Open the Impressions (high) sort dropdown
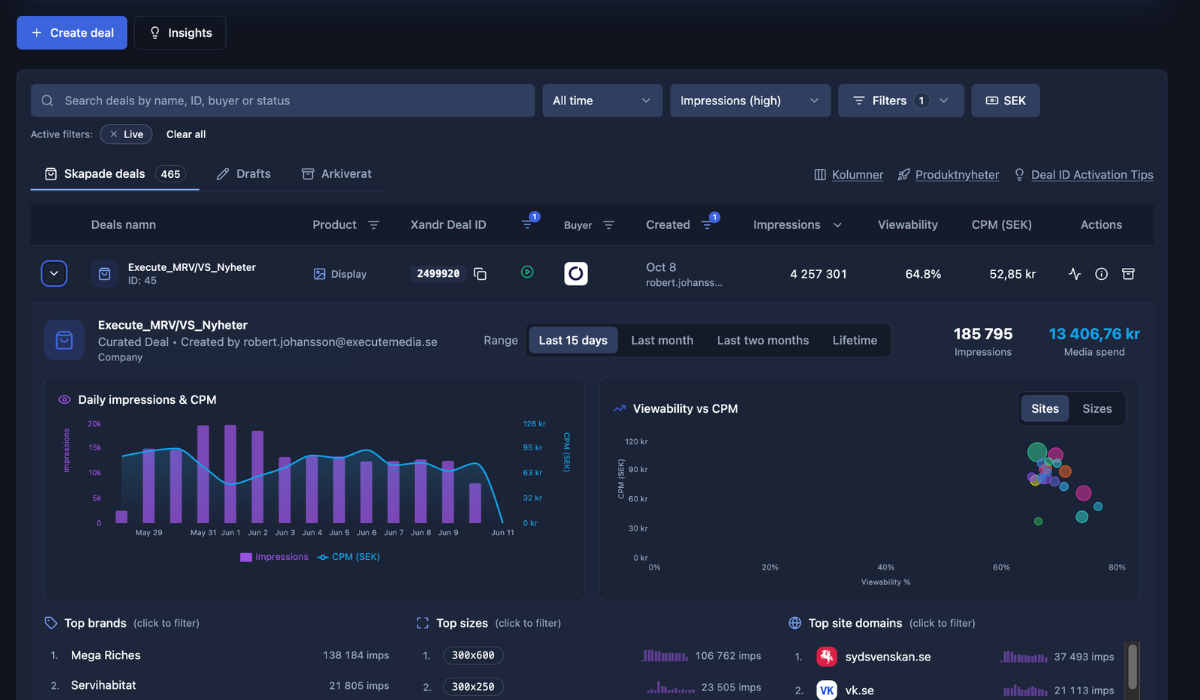This screenshot has width=1200, height=700. (x=750, y=100)
